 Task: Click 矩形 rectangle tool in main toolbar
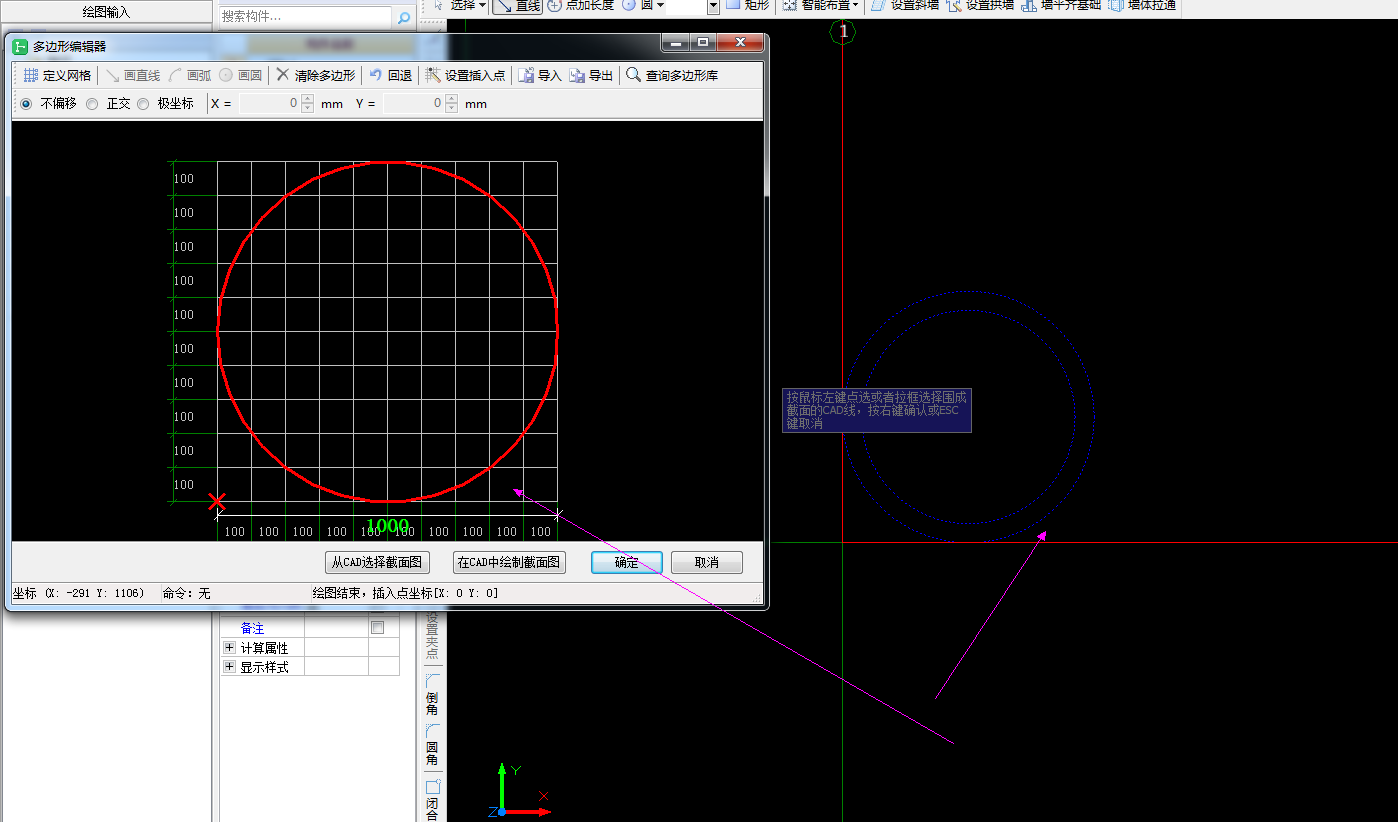[748, 5]
